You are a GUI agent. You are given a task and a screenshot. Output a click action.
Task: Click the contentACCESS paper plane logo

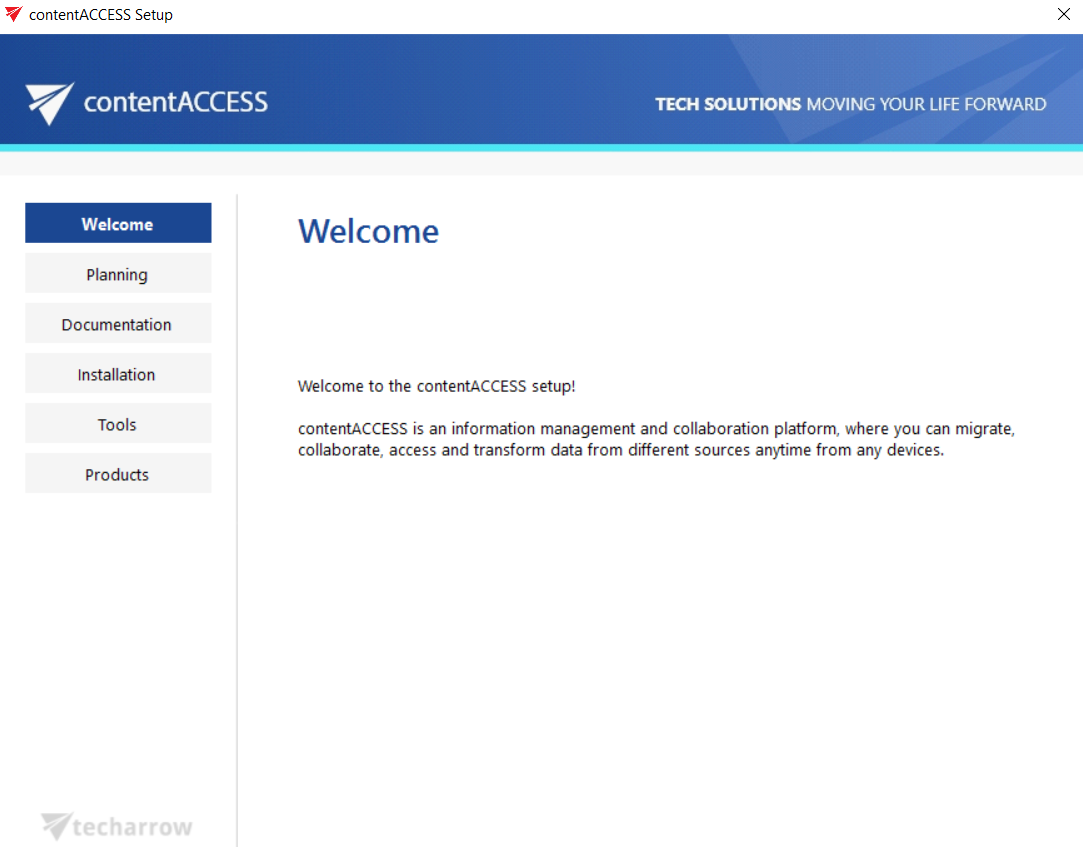50,104
